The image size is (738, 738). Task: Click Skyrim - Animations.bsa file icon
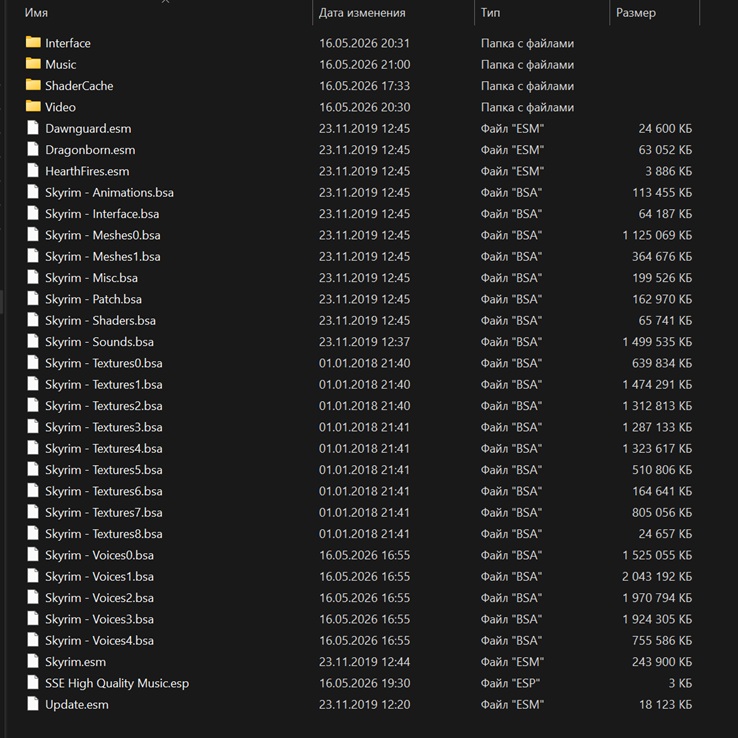[33, 192]
